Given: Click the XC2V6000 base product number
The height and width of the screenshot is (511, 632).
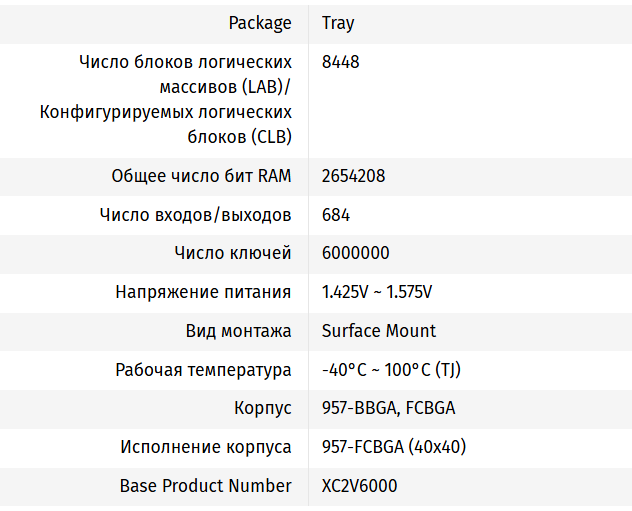Looking at the screenshot, I should pyautogui.click(x=360, y=486).
